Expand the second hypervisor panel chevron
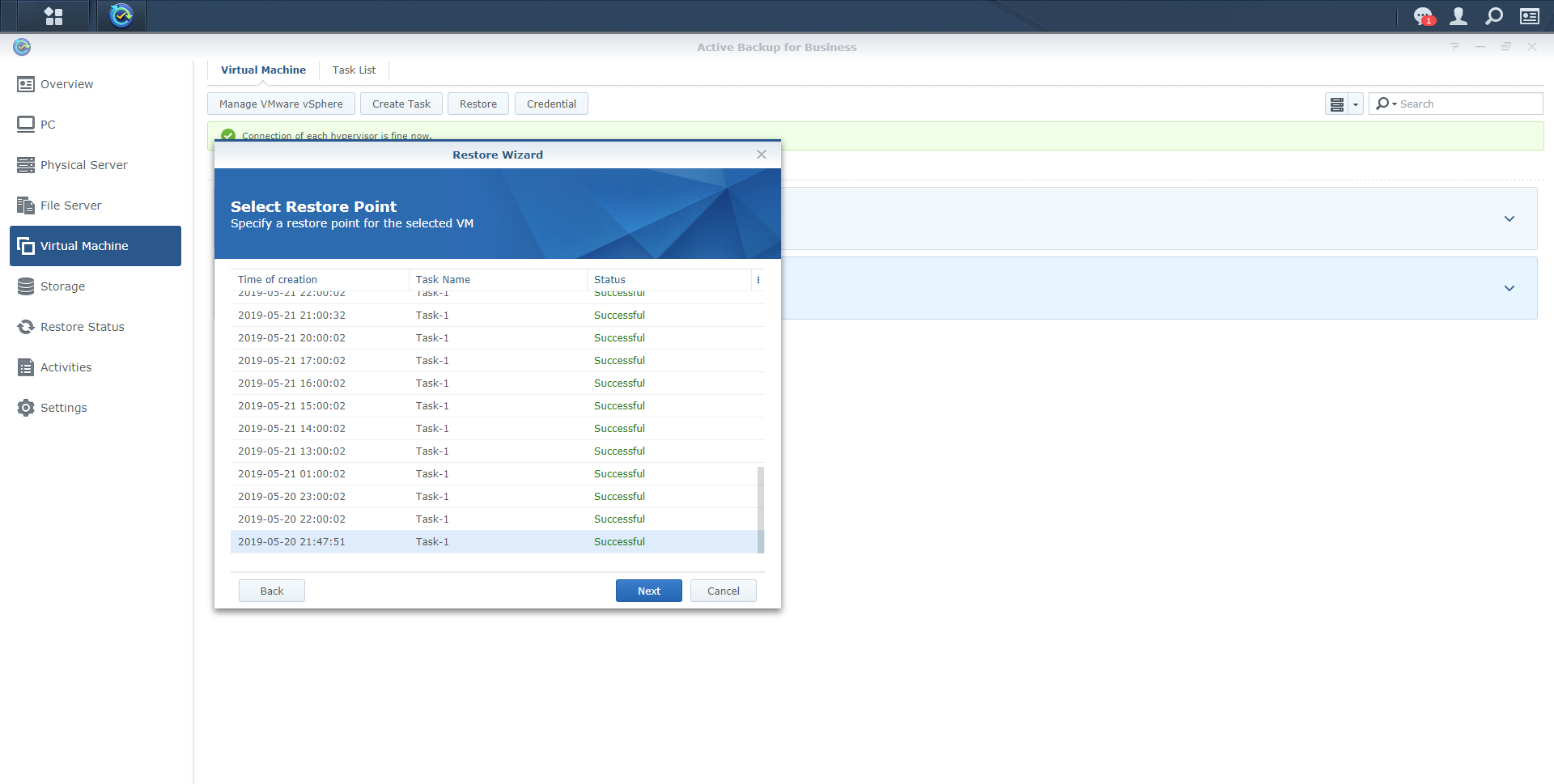 click(1509, 288)
